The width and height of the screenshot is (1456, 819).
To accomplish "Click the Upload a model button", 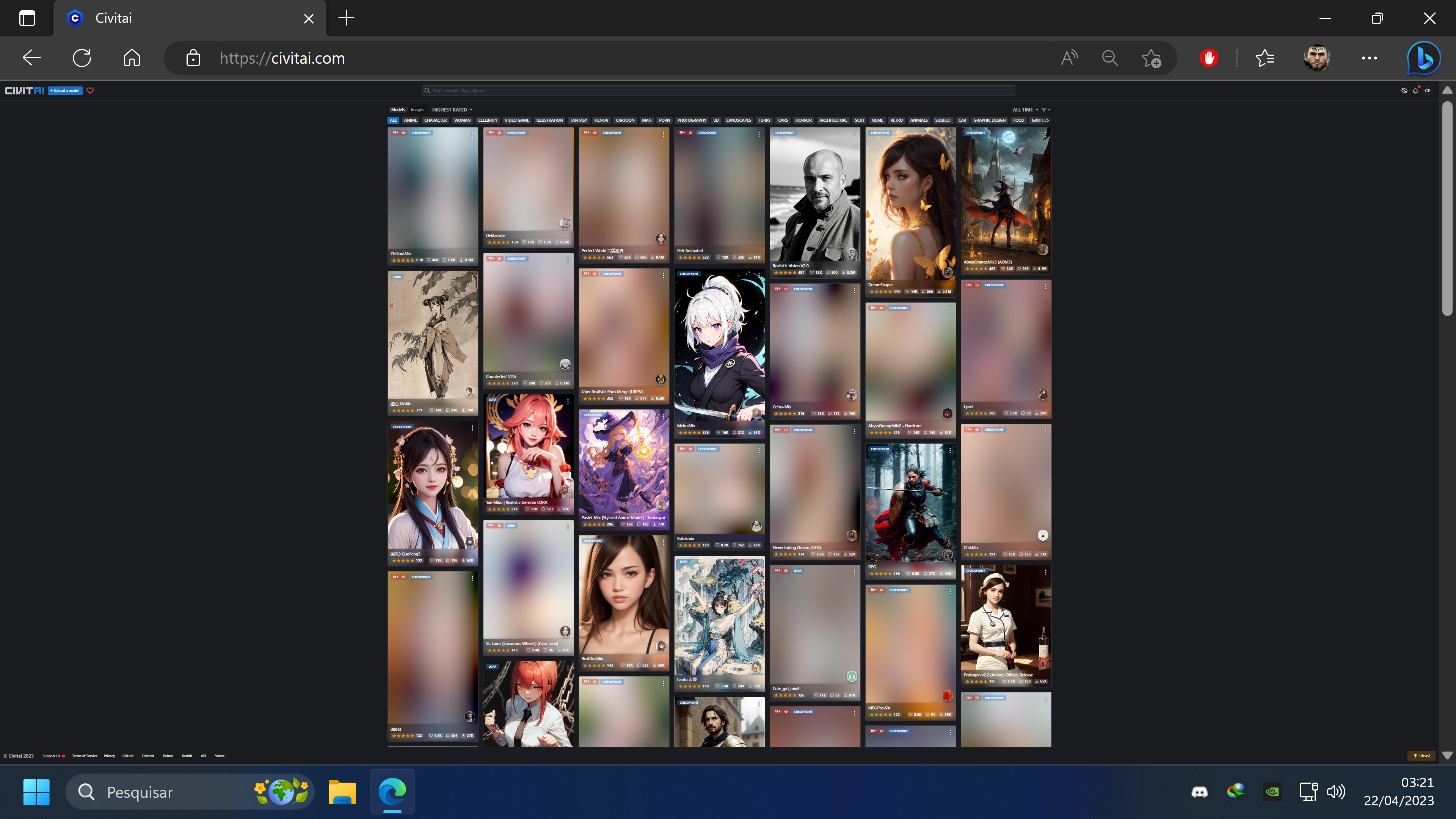I will 65,91.
